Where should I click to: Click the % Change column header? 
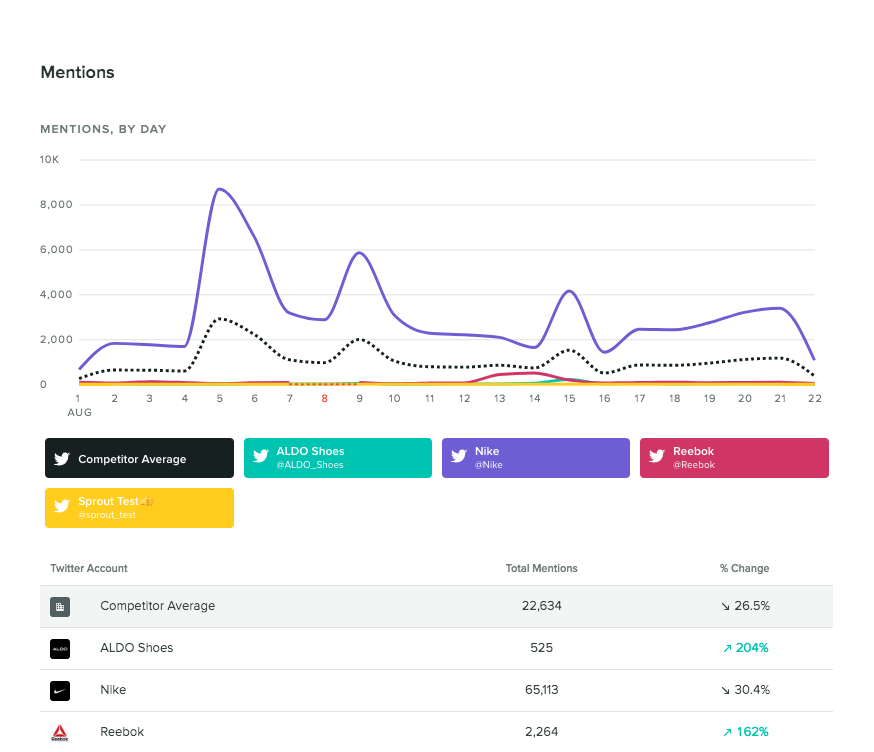click(x=744, y=568)
